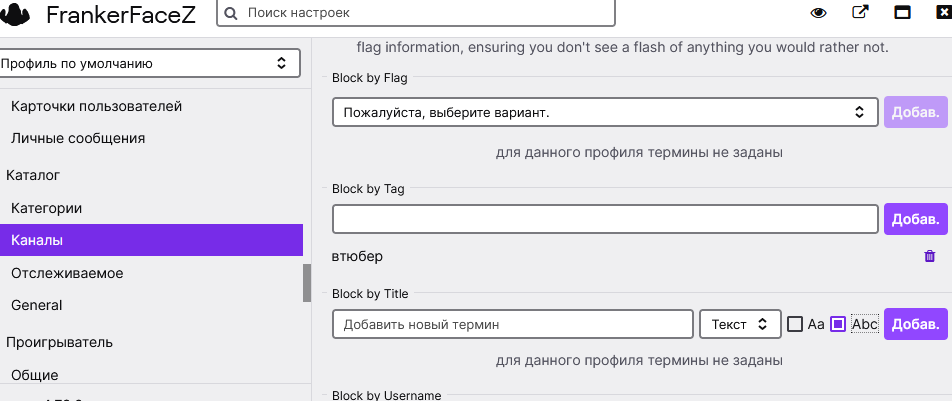The width and height of the screenshot is (952, 401).
Task: Delete the втюбер tag with the trash icon
Action: pyautogui.click(x=930, y=257)
